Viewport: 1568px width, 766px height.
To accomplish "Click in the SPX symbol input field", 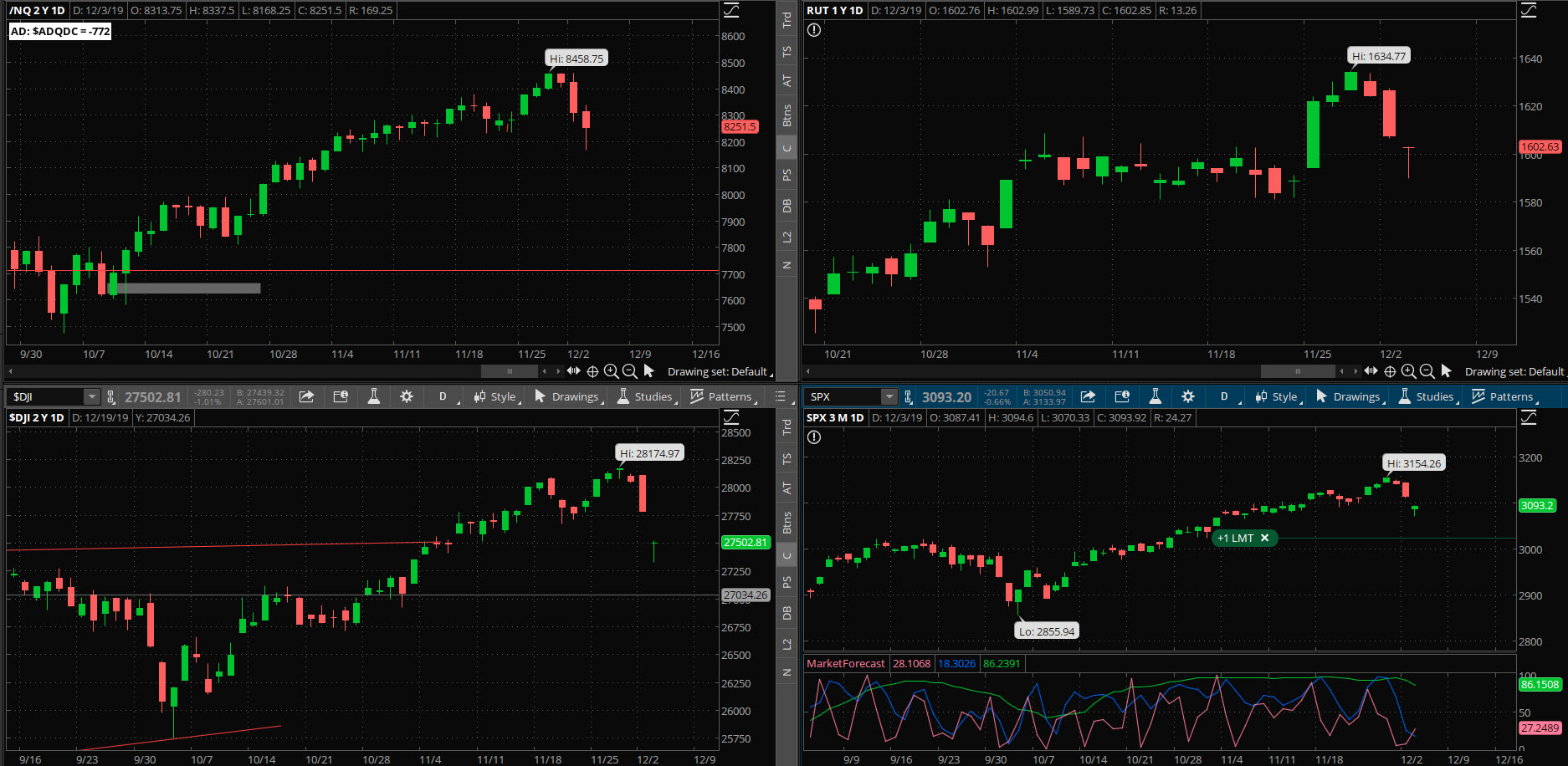I will (x=844, y=396).
